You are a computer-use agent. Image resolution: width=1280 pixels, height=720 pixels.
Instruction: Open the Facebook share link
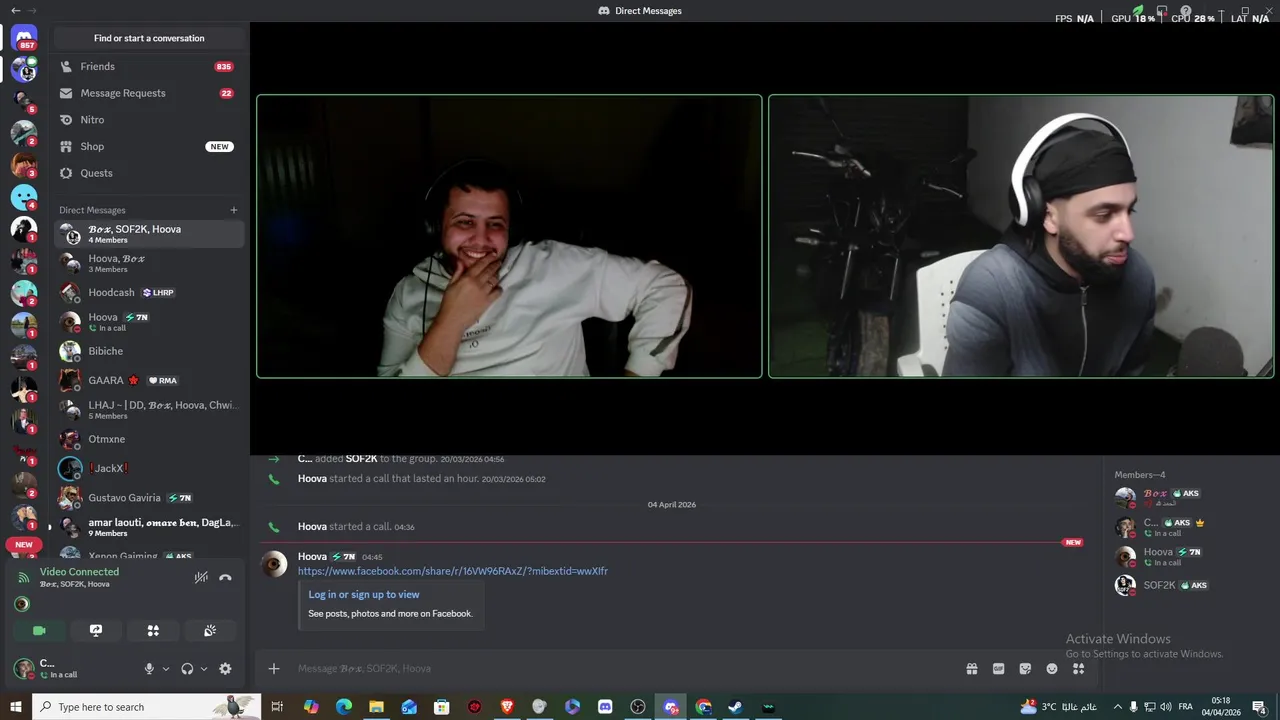click(452, 571)
